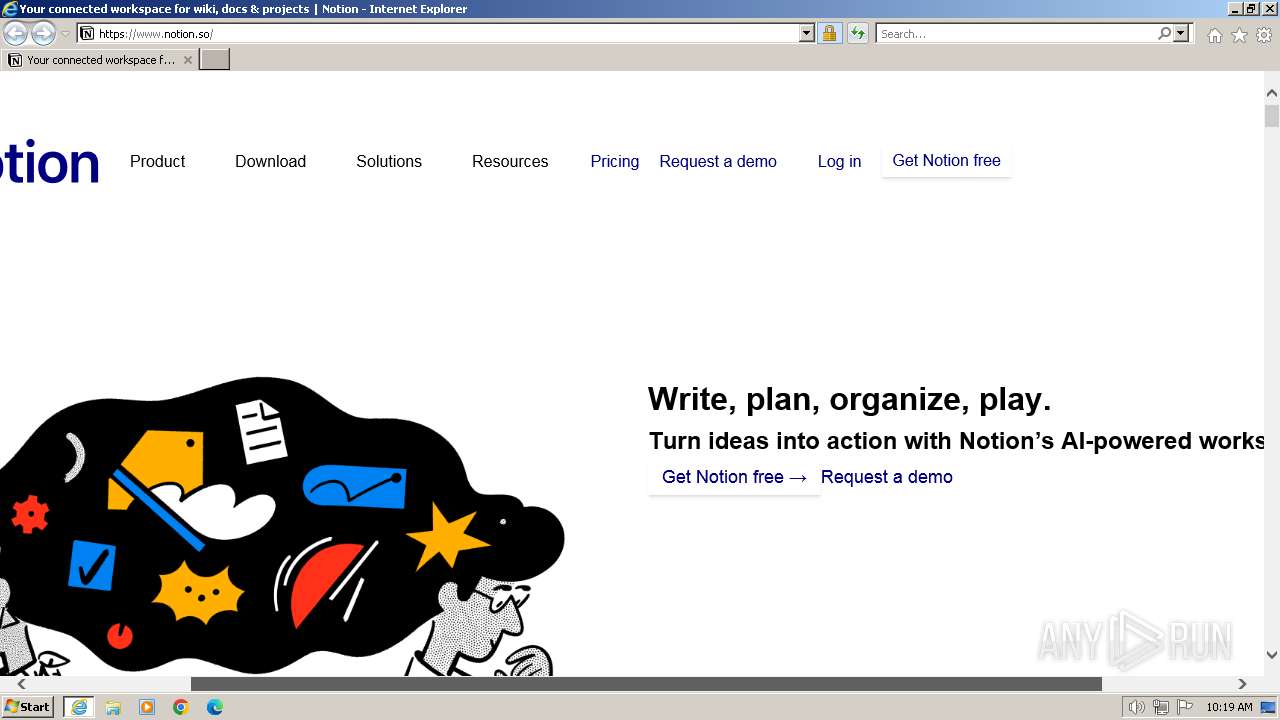Click the security lock icon
Screen dimensions: 1280x720
(x=829, y=33)
